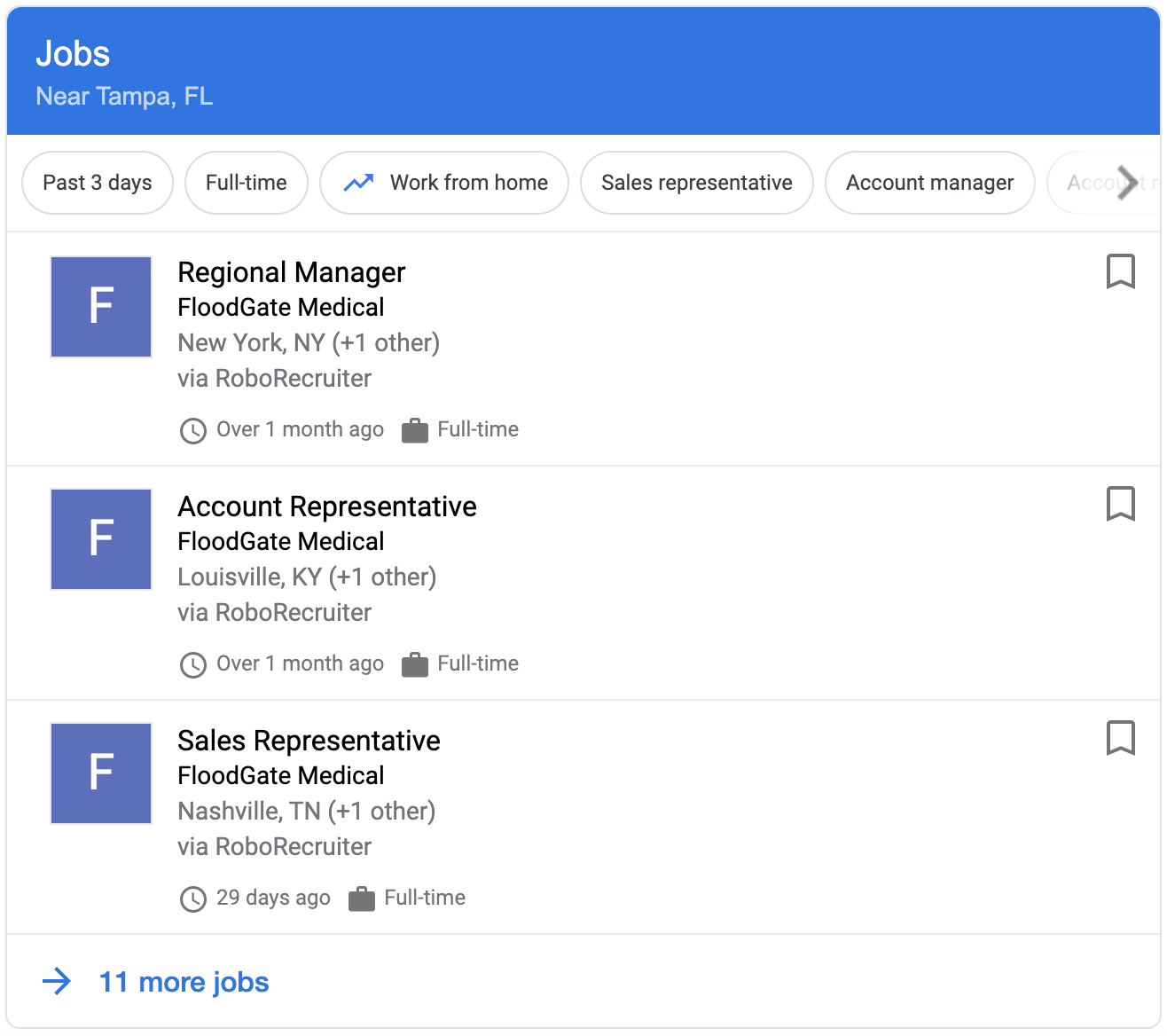Click Over 1 month ago under Account Representative

point(301,663)
